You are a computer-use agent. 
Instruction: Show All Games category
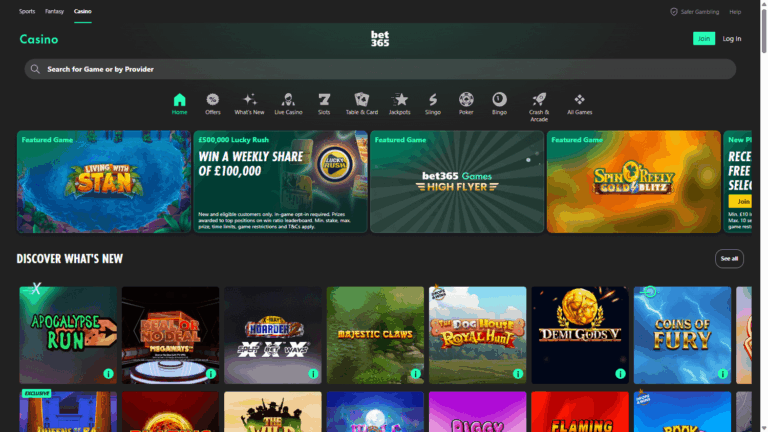579,102
